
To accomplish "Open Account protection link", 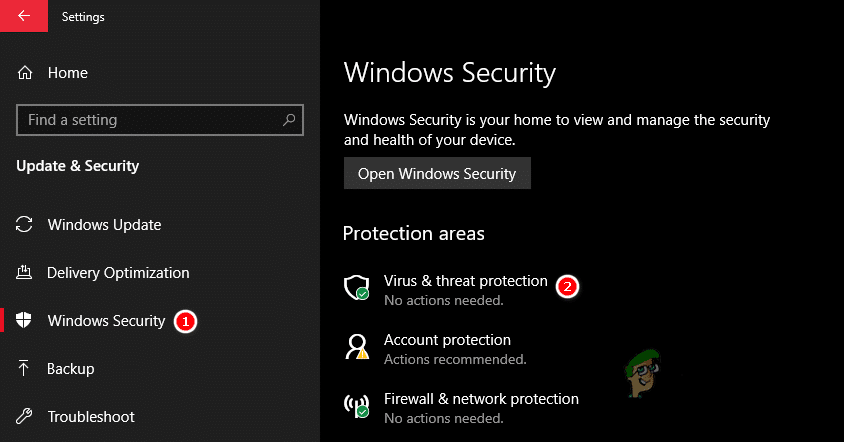I will (x=447, y=340).
